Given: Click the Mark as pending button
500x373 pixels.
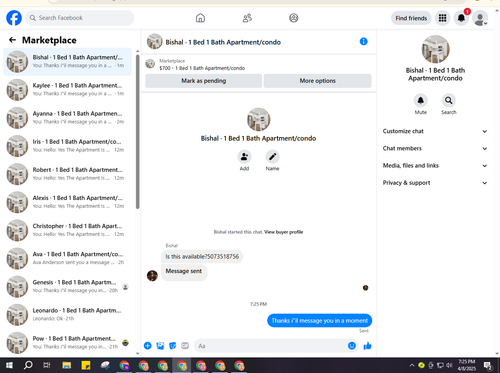Looking at the screenshot, I should pyautogui.click(x=204, y=81).
